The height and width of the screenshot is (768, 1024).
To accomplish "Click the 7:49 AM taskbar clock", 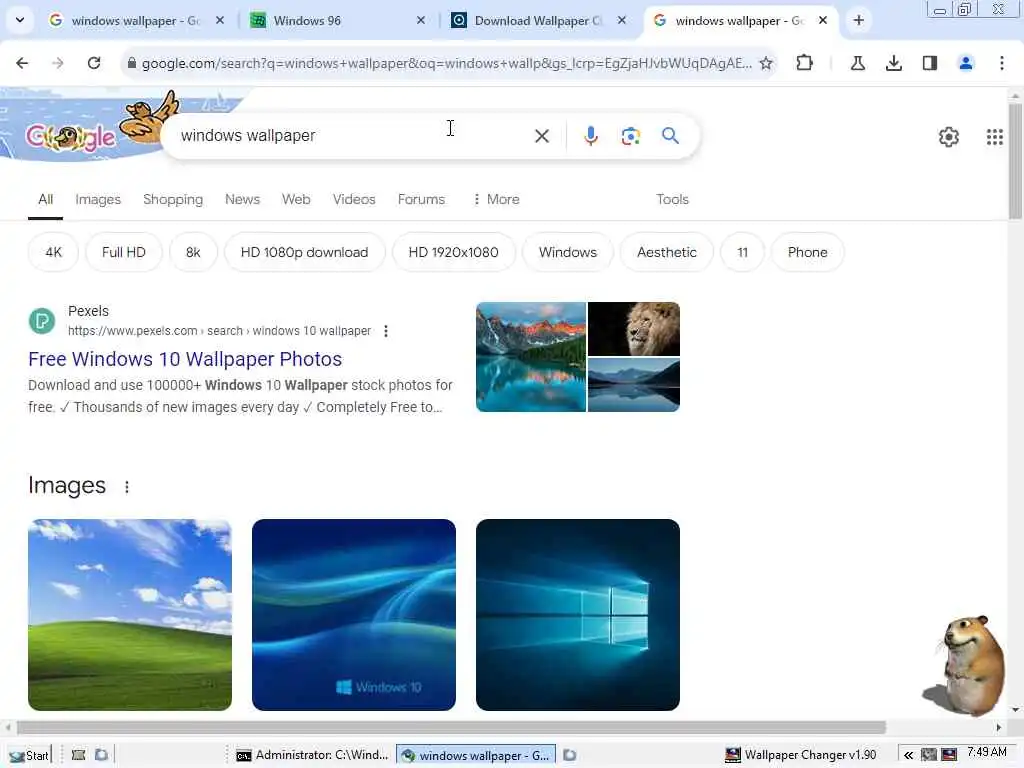I will pyautogui.click(x=987, y=752).
